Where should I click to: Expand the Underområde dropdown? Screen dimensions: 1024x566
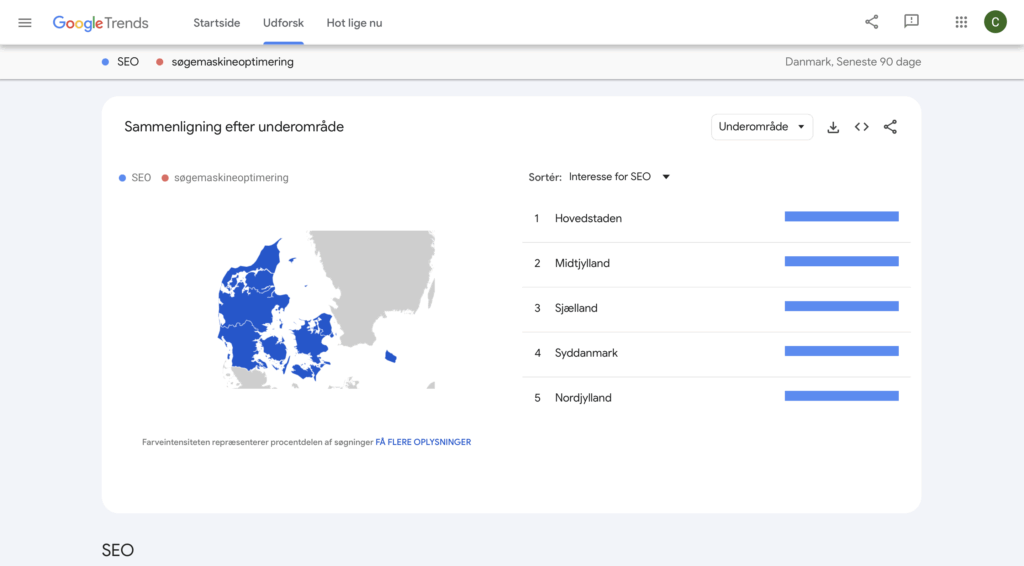[x=762, y=127]
